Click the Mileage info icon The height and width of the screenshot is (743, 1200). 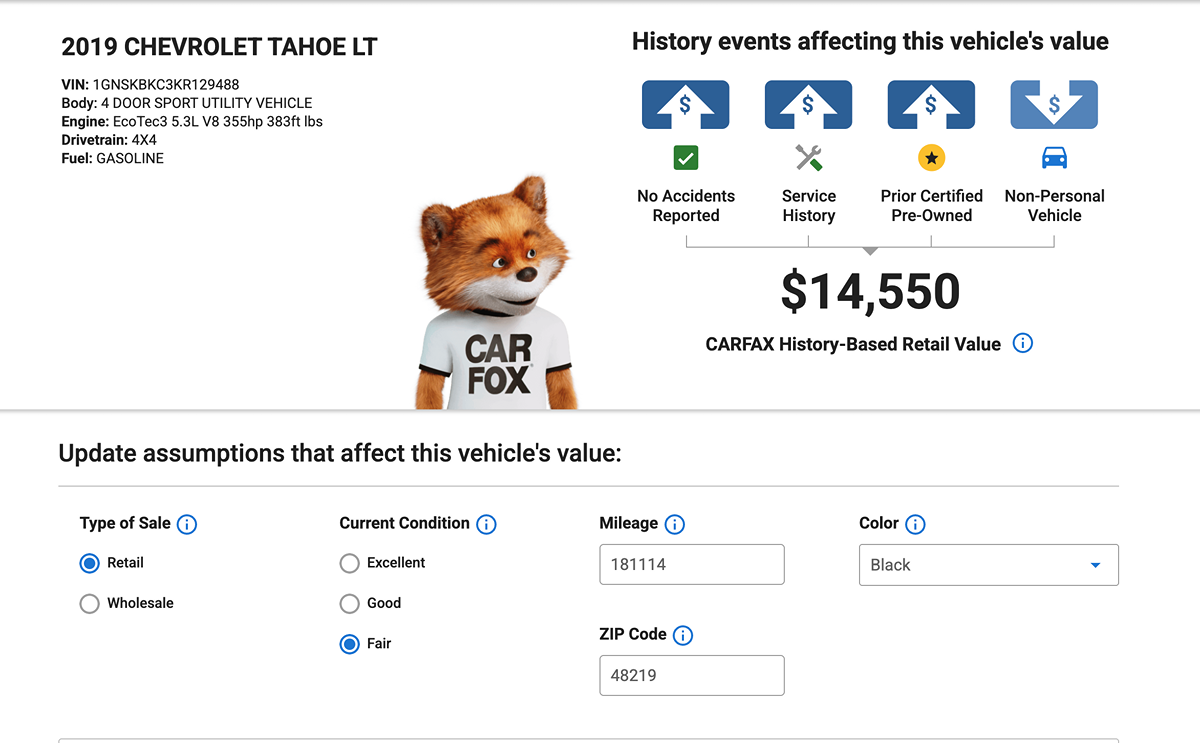pos(675,524)
